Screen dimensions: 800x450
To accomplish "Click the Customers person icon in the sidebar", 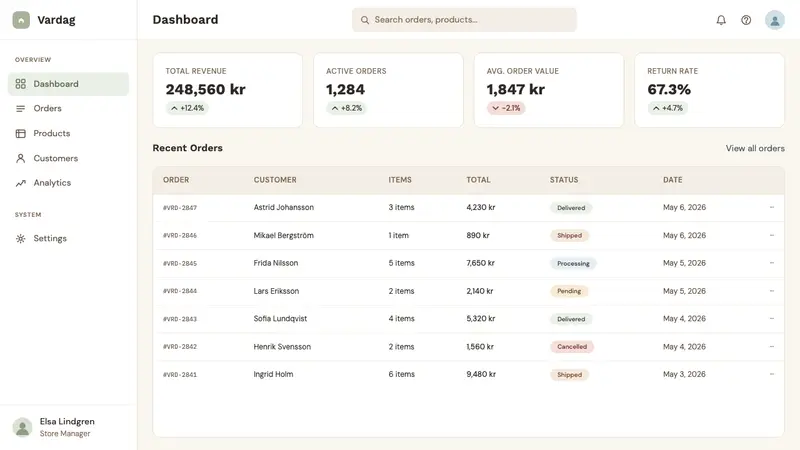I will point(20,158).
